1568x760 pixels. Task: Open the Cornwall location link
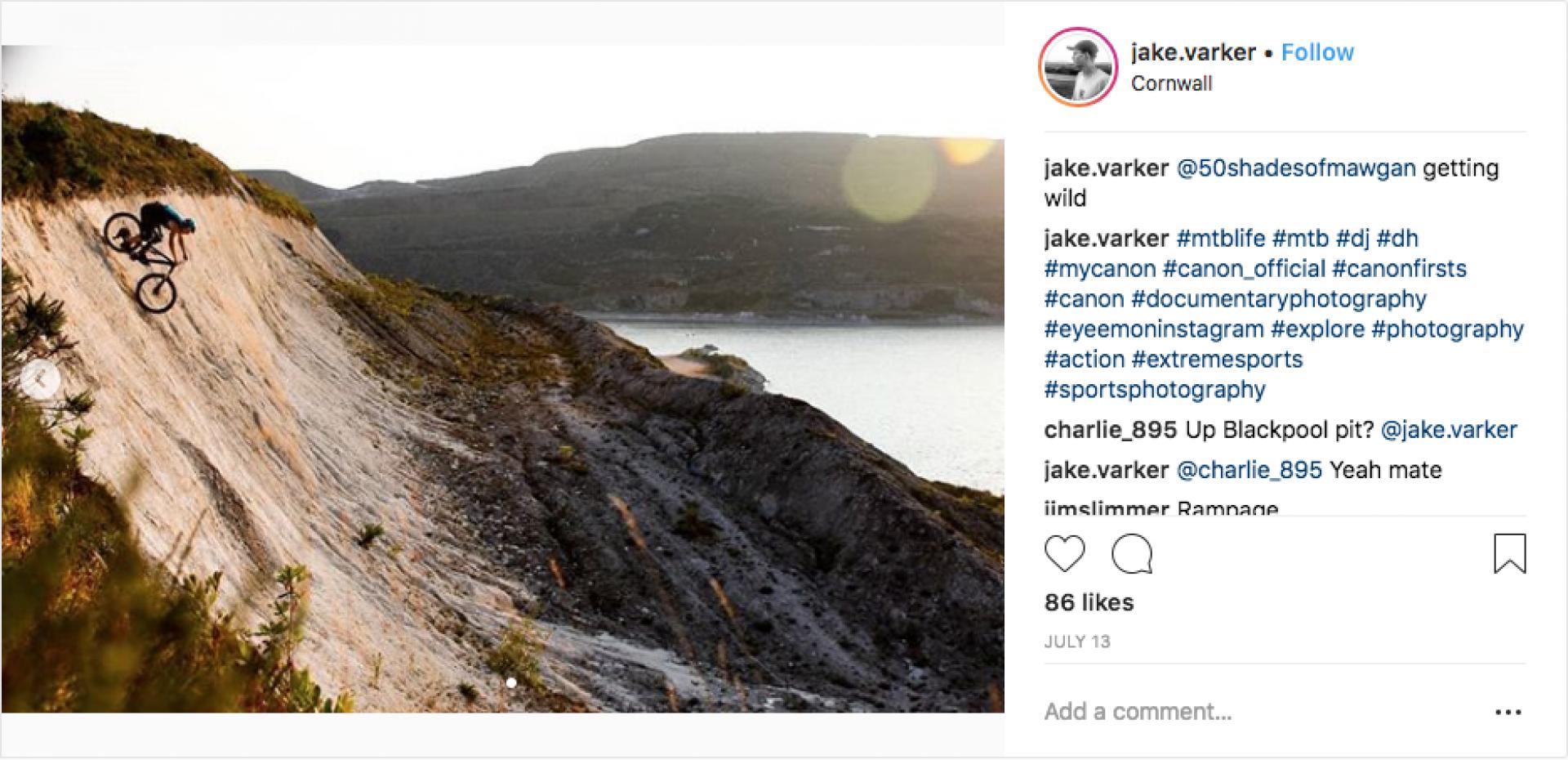(1171, 83)
